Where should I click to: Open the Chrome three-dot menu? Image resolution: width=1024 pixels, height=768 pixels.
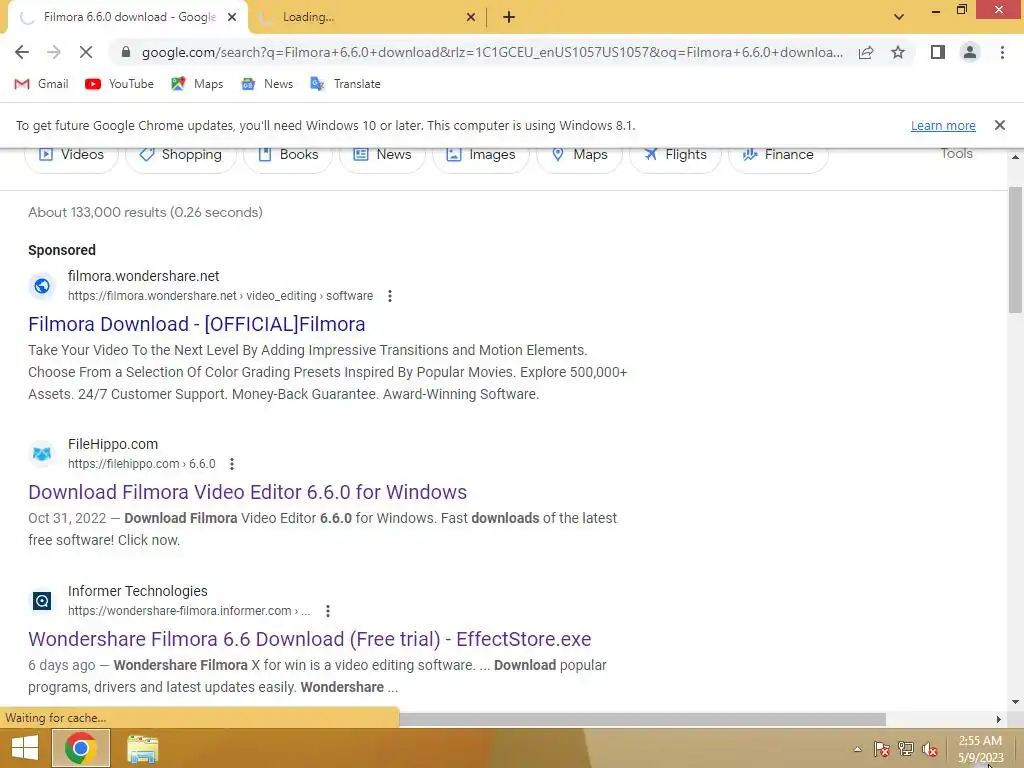1002,52
